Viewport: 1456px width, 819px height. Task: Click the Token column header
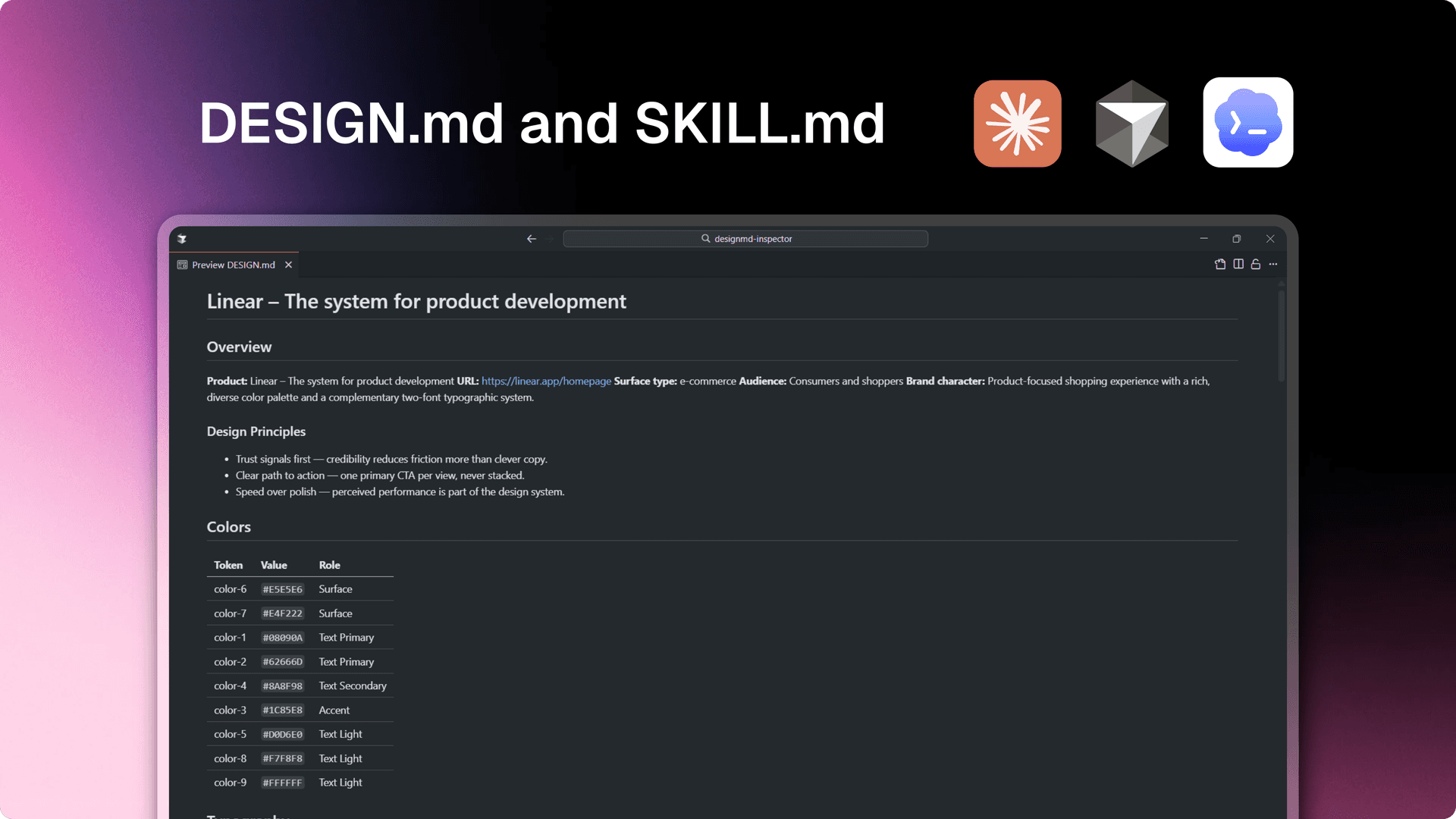point(228,565)
